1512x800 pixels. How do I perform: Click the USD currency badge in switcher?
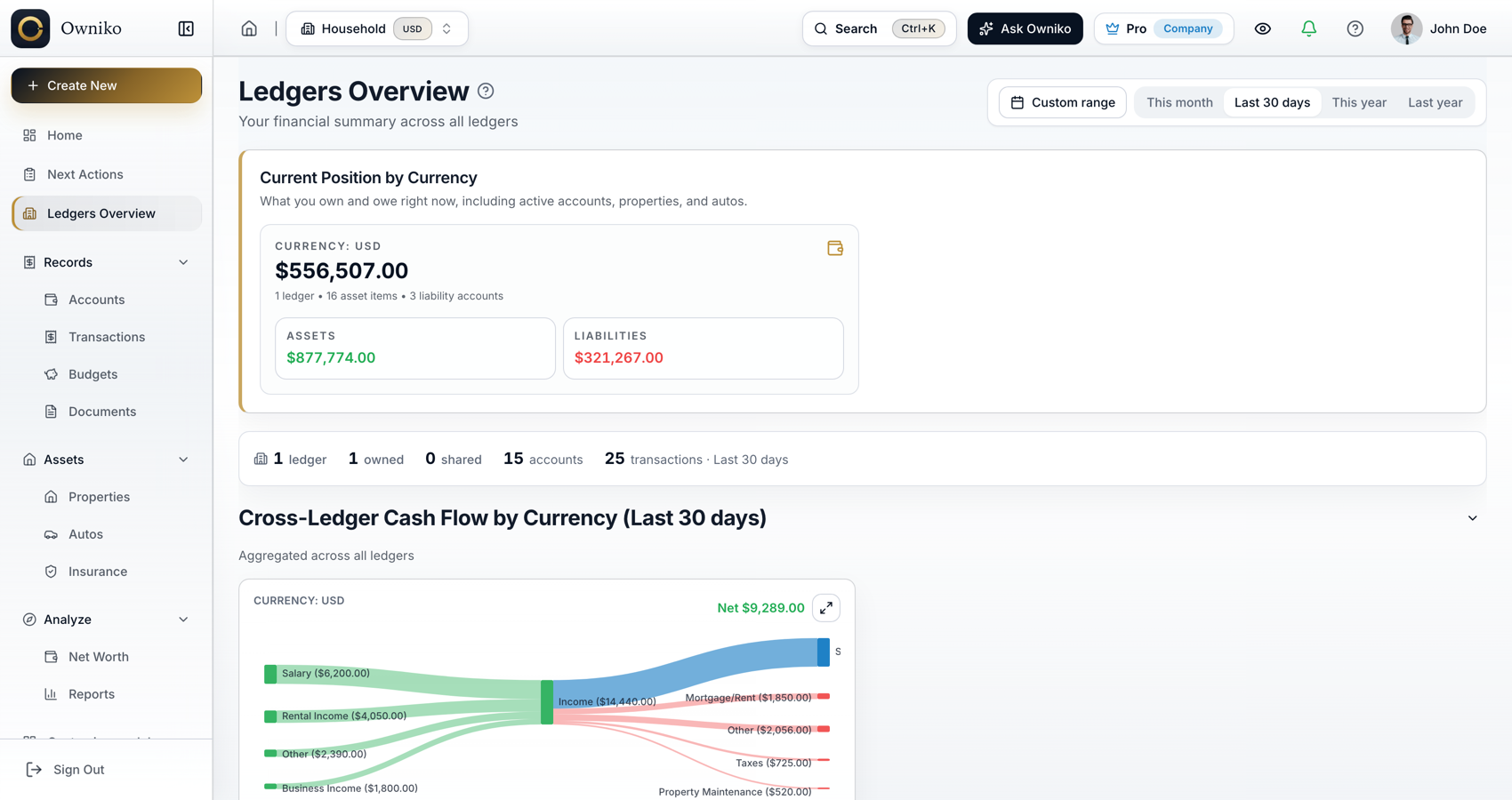click(413, 28)
